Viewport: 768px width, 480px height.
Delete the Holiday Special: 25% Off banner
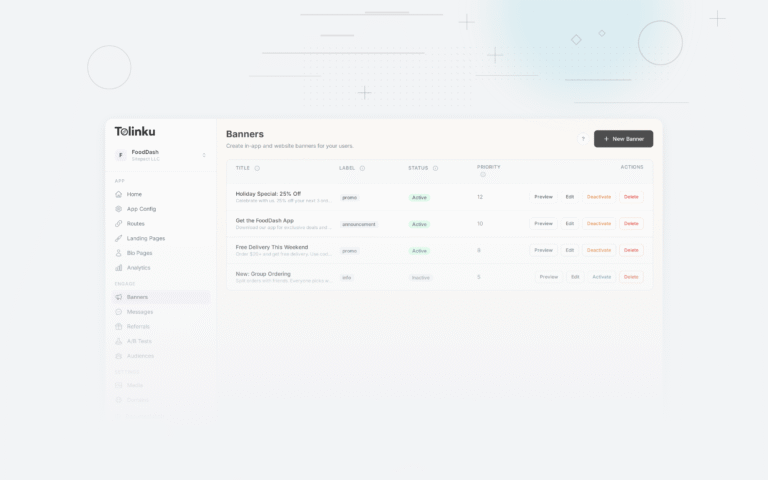(631, 197)
